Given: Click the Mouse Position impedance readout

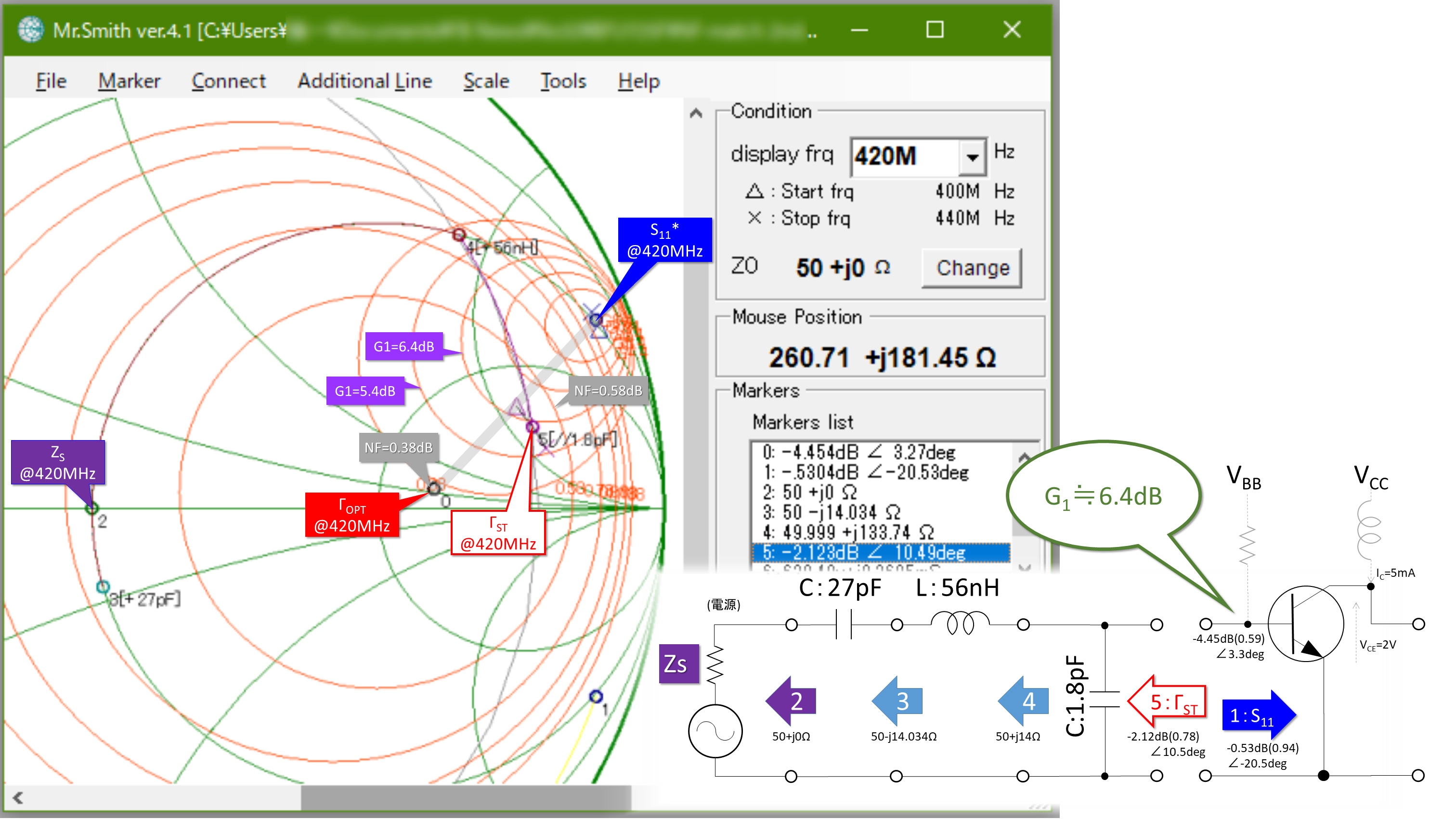Looking at the screenshot, I should coord(882,358).
